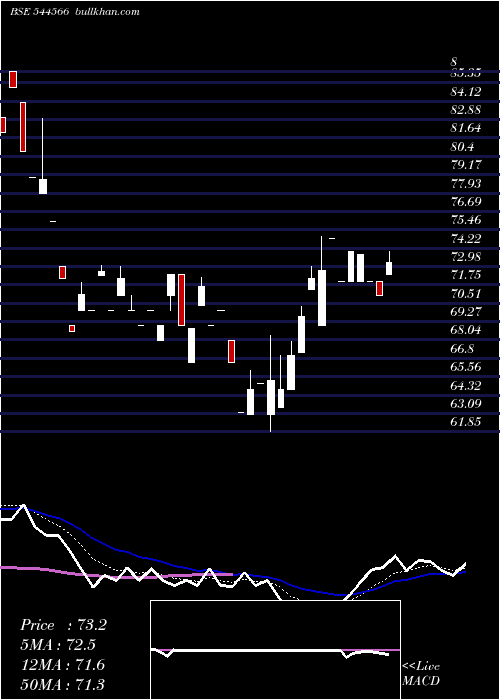Click the 80.4 price axis label
500x700 pixels.
[463, 147]
